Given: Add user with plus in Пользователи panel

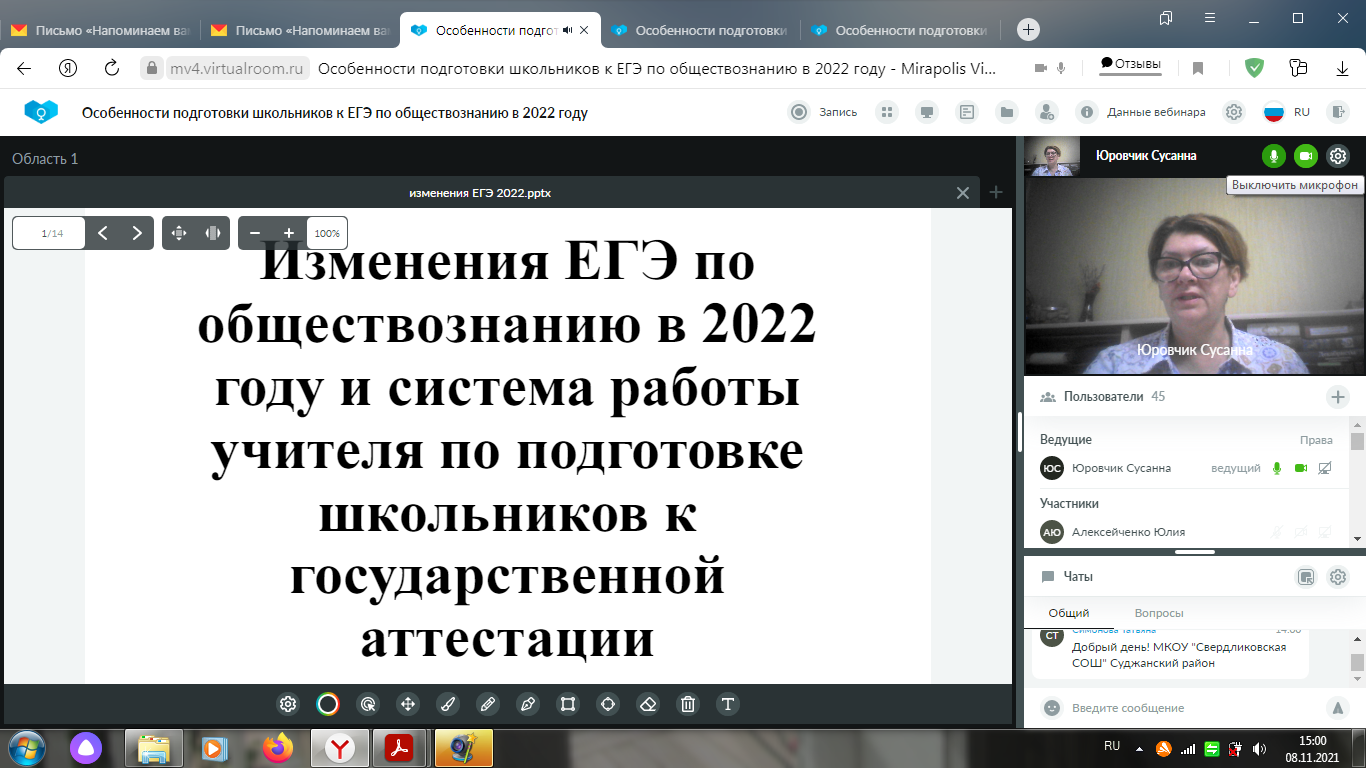Looking at the screenshot, I should pyautogui.click(x=1338, y=397).
